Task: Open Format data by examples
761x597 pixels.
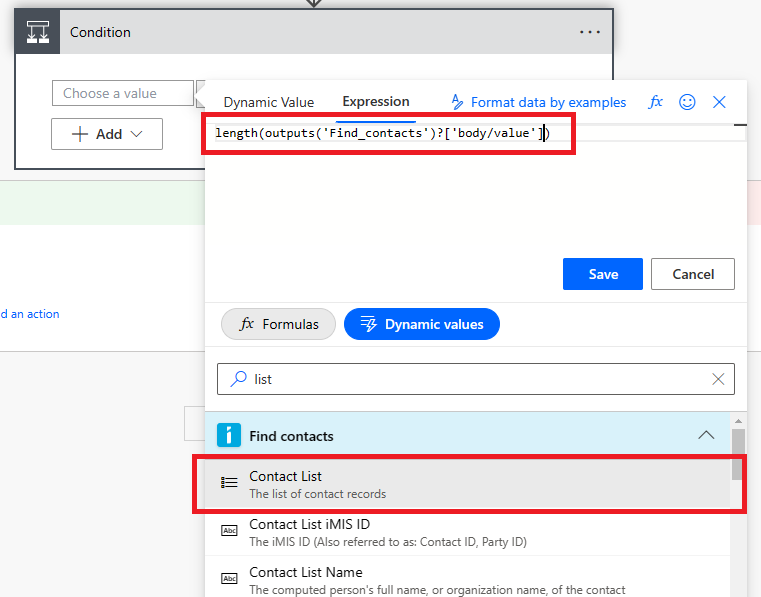Action: pyautogui.click(x=538, y=102)
